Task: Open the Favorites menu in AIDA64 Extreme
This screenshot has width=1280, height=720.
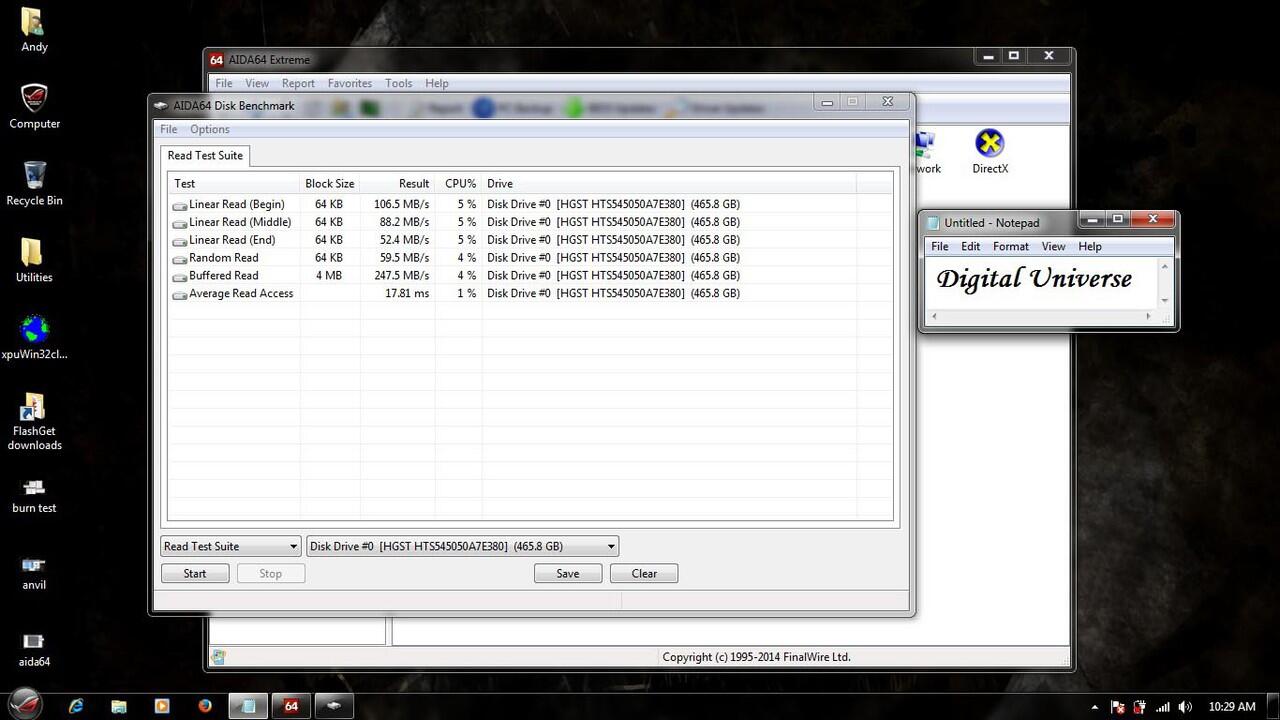Action: click(x=350, y=83)
